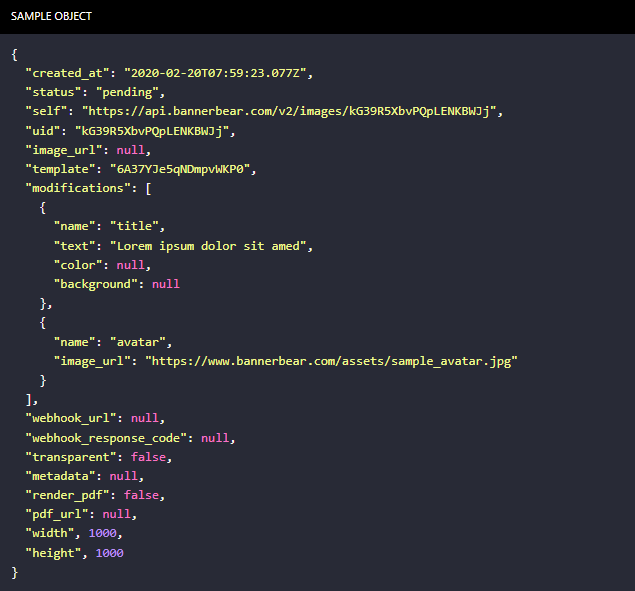The width and height of the screenshot is (635, 591).
Task: Click the false value of "transparent"
Action: tap(148, 457)
